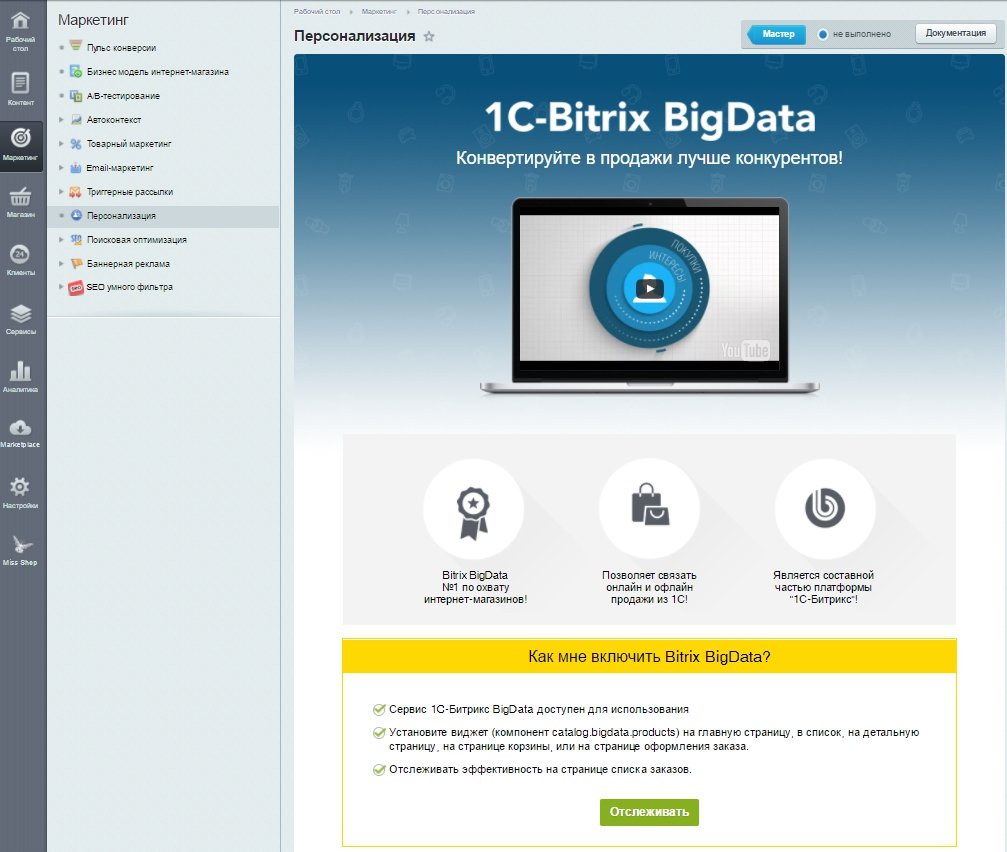The height and width of the screenshot is (852, 1007).
Task: Click the icon beside Бизнес модель интернет-магазина
Action: [76, 71]
